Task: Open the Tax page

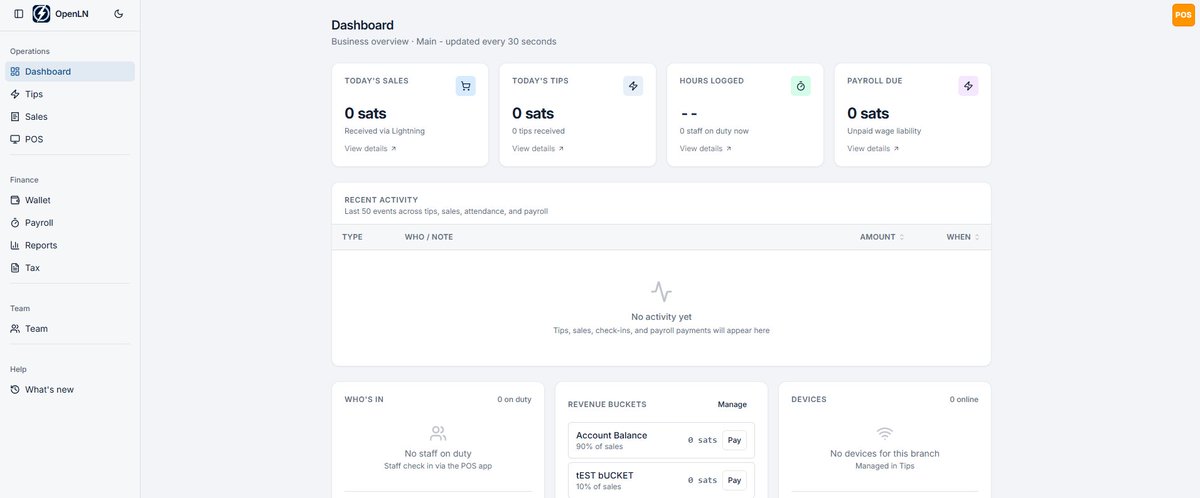Action: pos(70,268)
